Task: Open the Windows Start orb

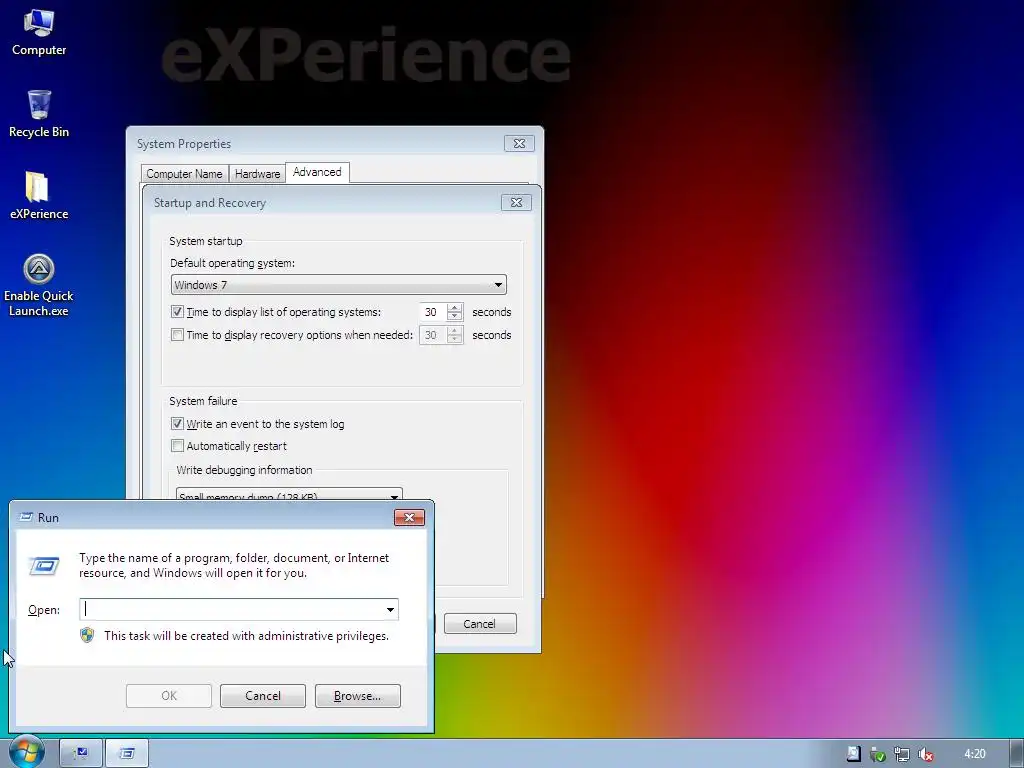Action: [27, 753]
